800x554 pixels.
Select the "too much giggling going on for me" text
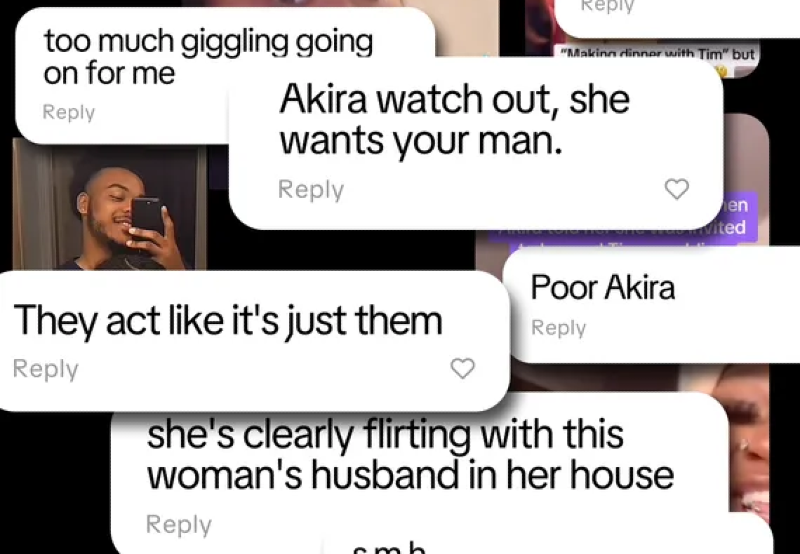coord(208,57)
